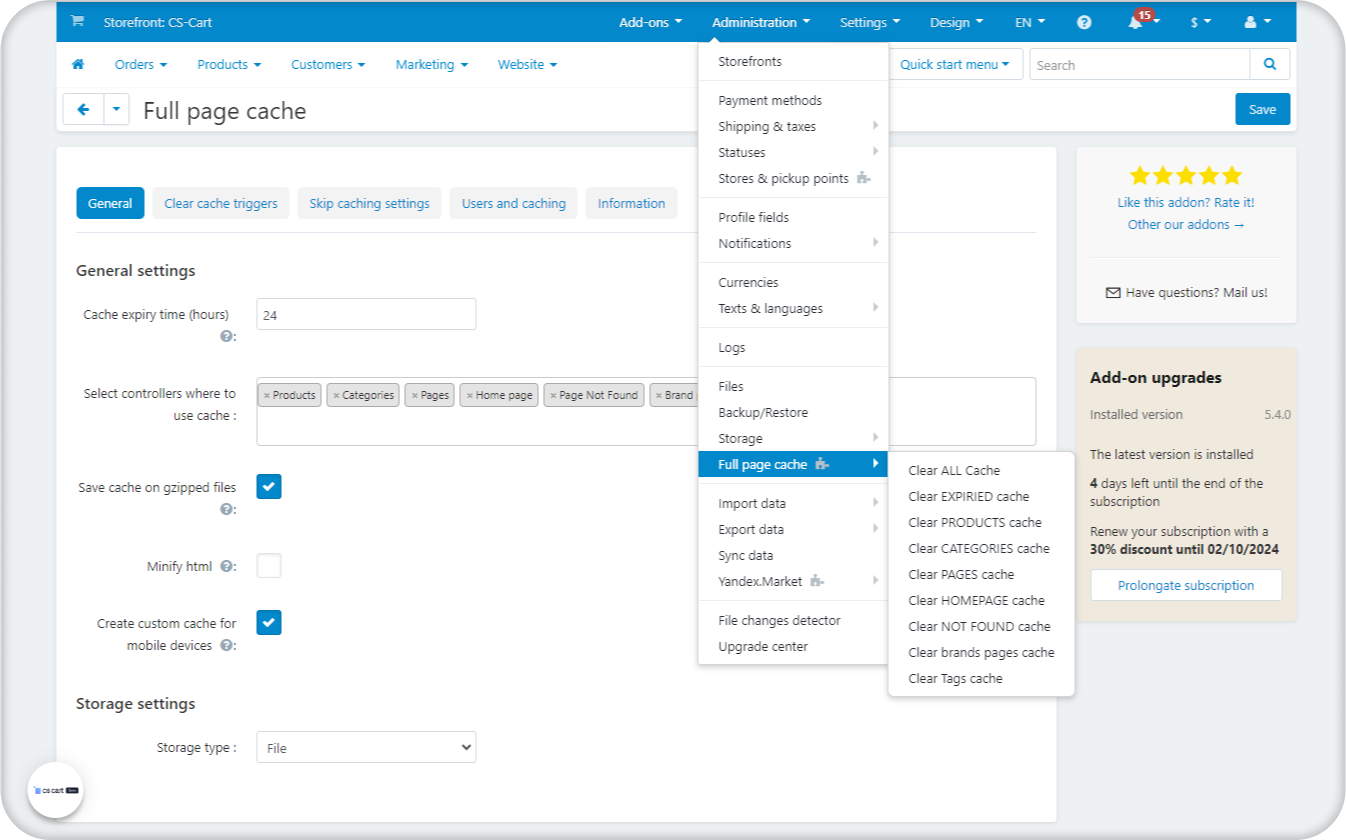
Task: Open the user account icon menu
Action: click(x=1258, y=22)
